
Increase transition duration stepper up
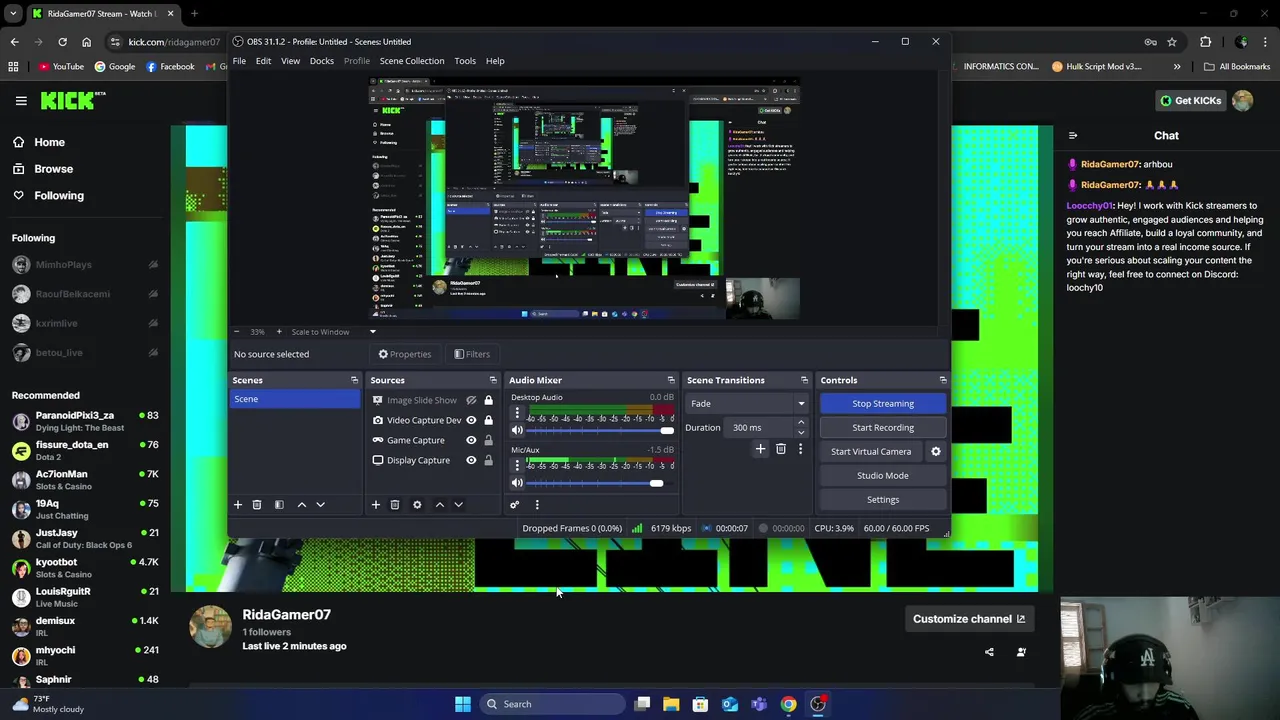click(x=800, y=423)
